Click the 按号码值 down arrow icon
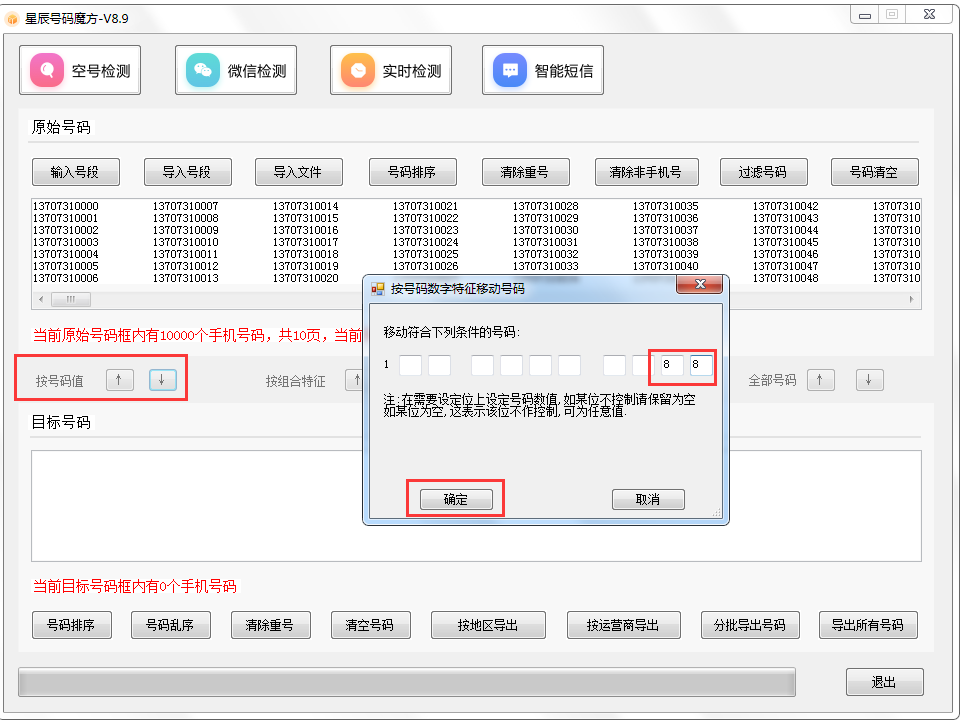 [x=162, y=379]
